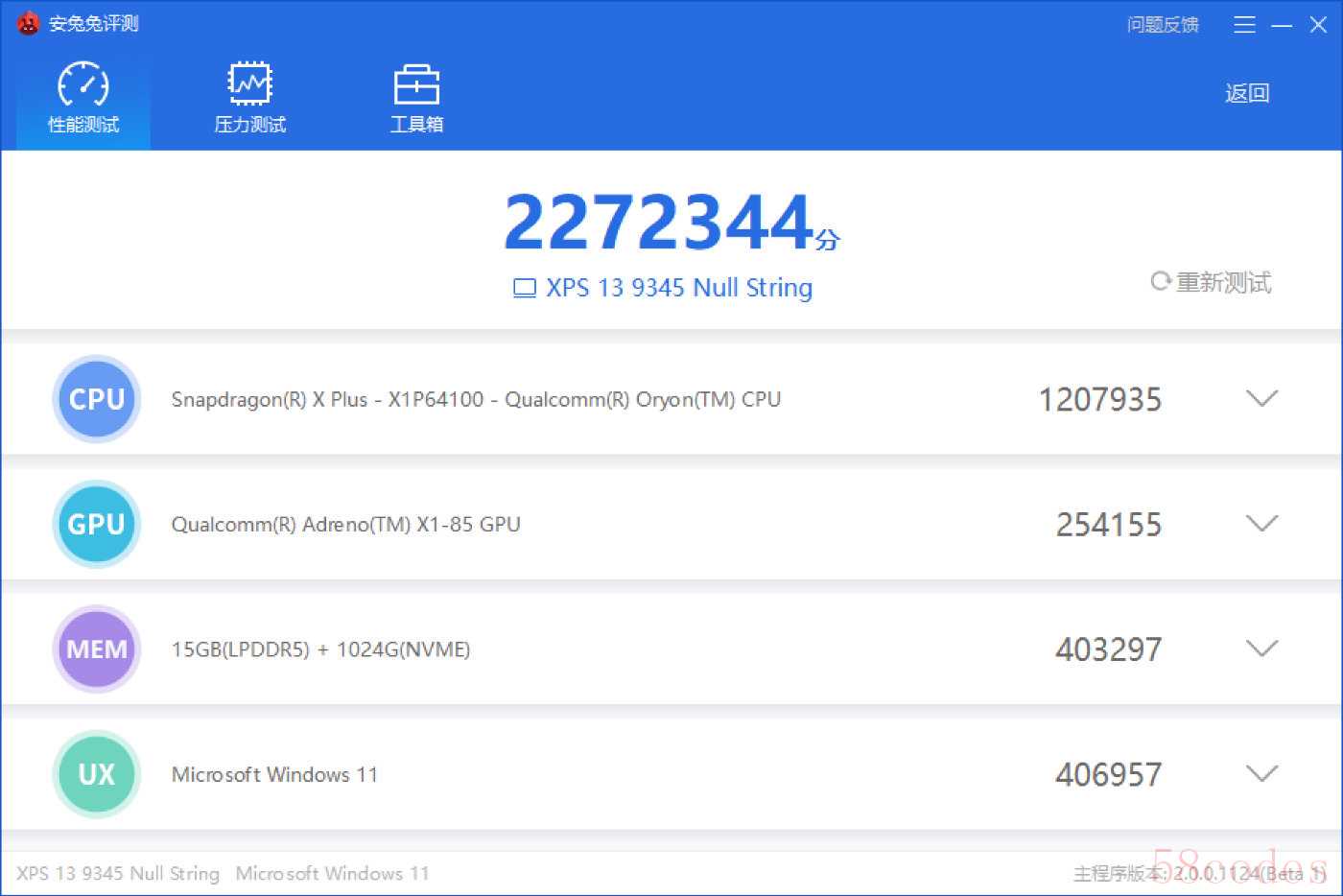Open the hamburger menu icon
This screenshot has width=1343, height=896.
pos(1244,25)
